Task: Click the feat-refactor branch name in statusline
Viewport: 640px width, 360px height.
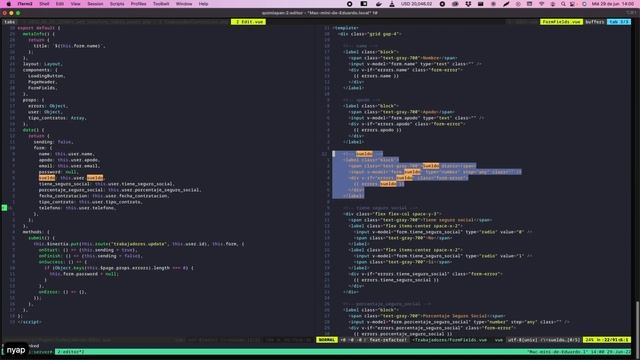Action: pos(388,340)
